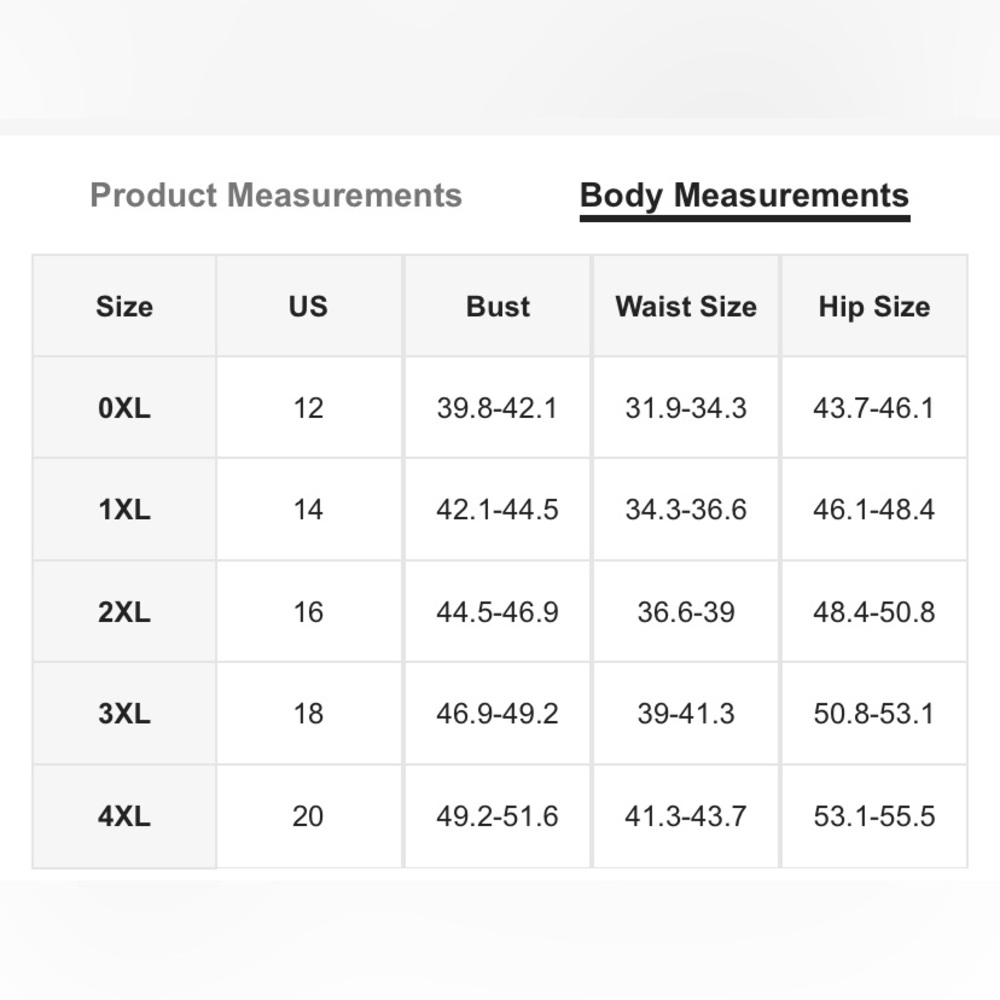Screen dimensions: 1000x1000
Task: Select the 3XL size row label
Action: pyautogui.click(x=124, y=714)
